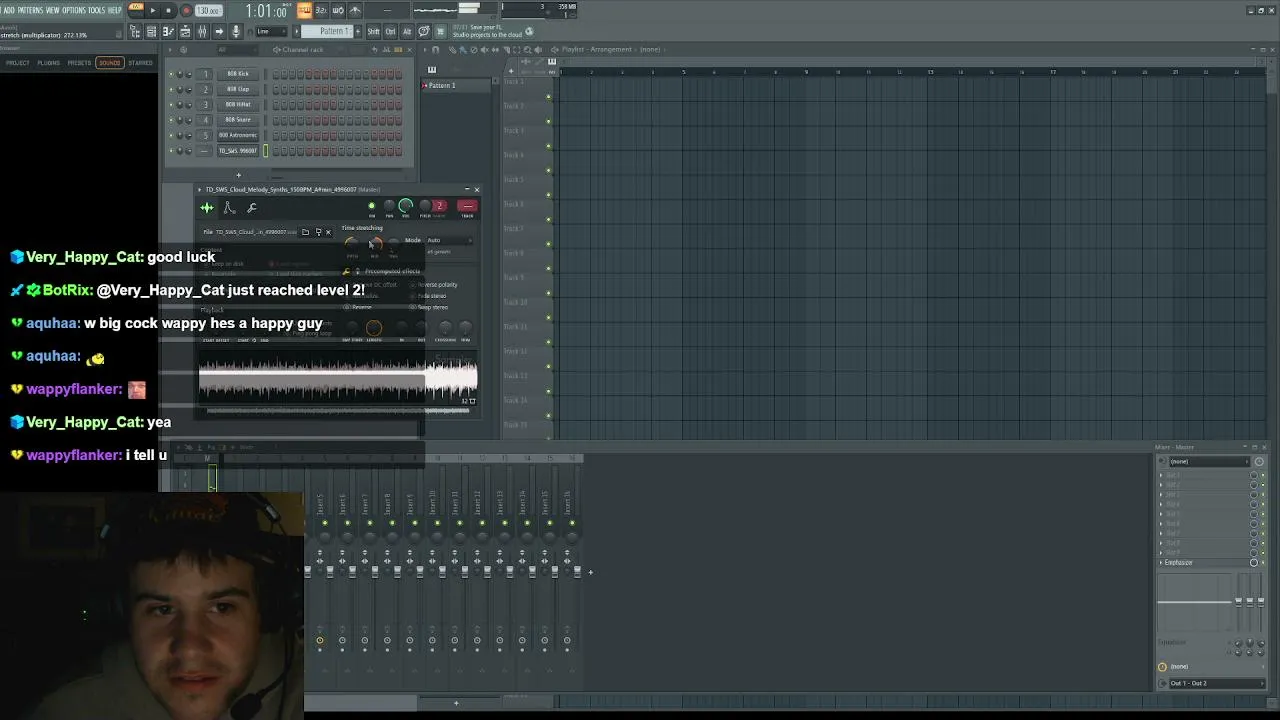1280x720 pixels.
Task: Switch to the SOUNDS browser tab
Action: [x=109, y=63]
